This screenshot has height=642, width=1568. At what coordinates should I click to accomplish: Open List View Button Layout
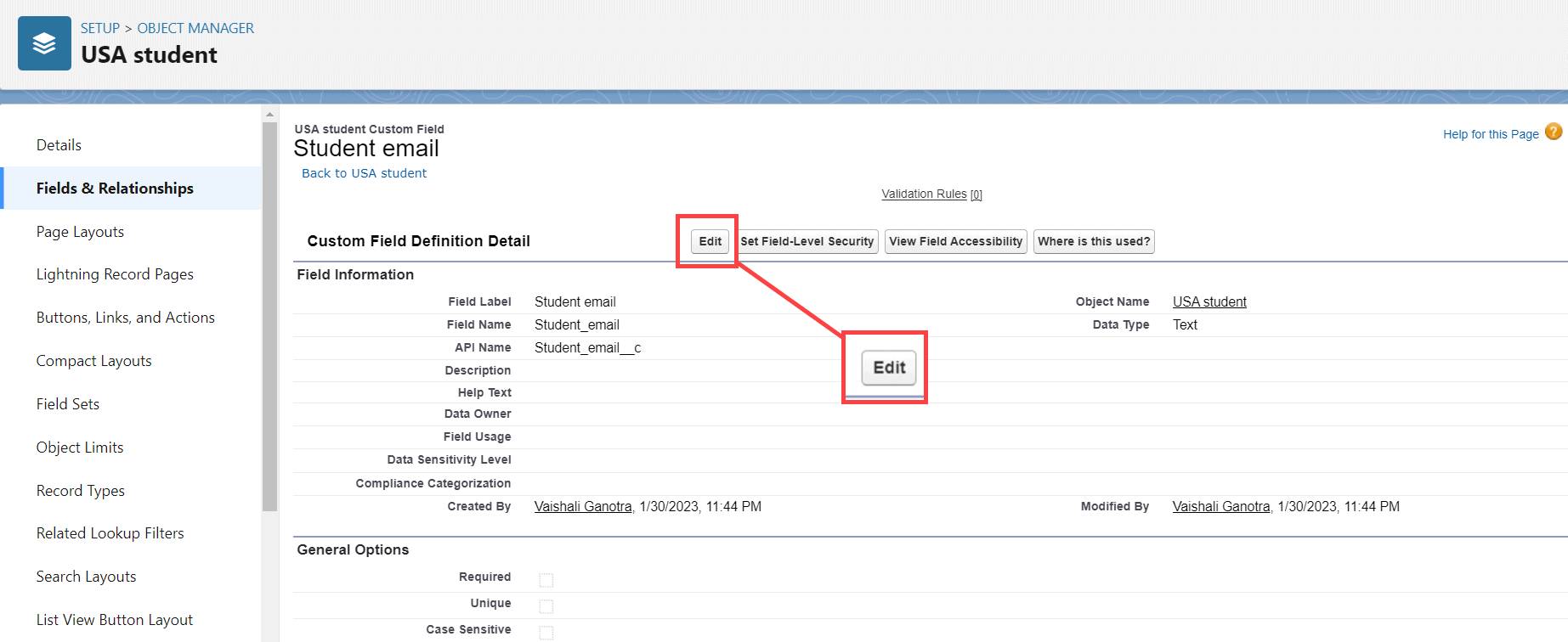[115, 620]
